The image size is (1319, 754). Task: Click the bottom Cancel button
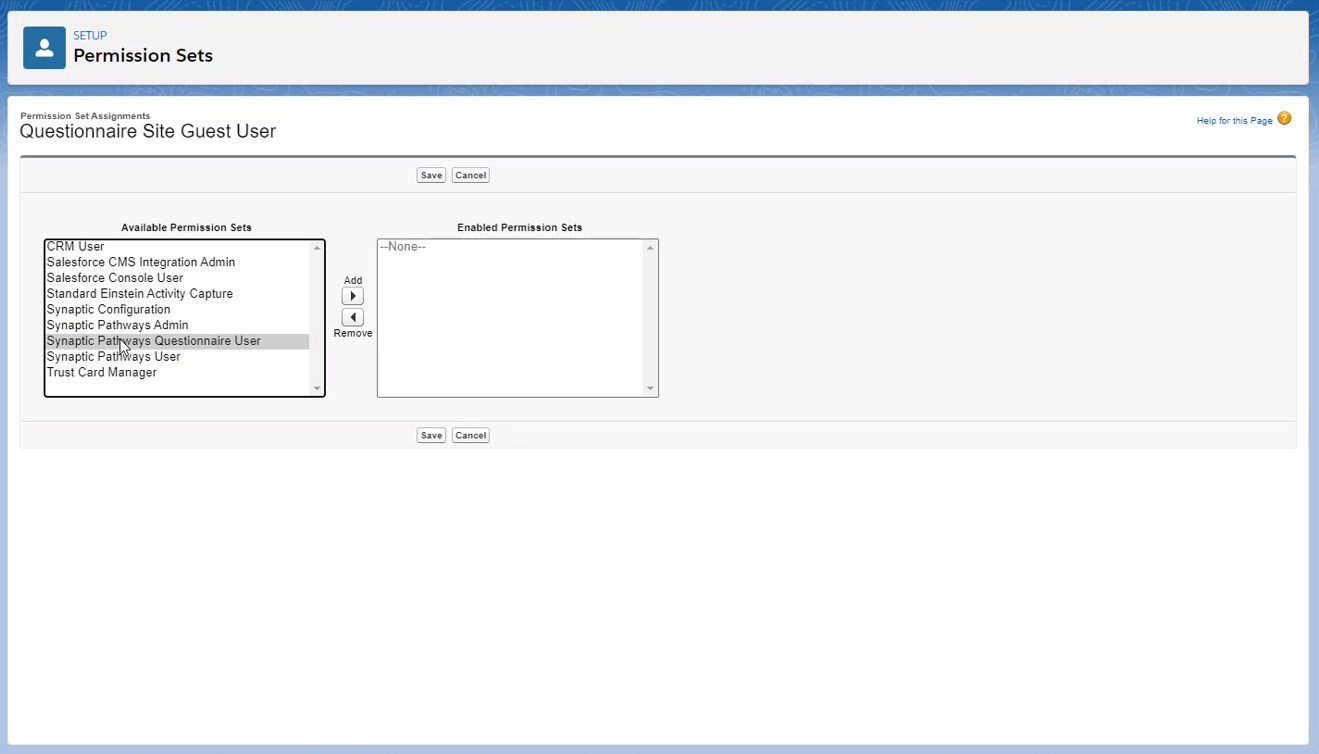[470, 435]
